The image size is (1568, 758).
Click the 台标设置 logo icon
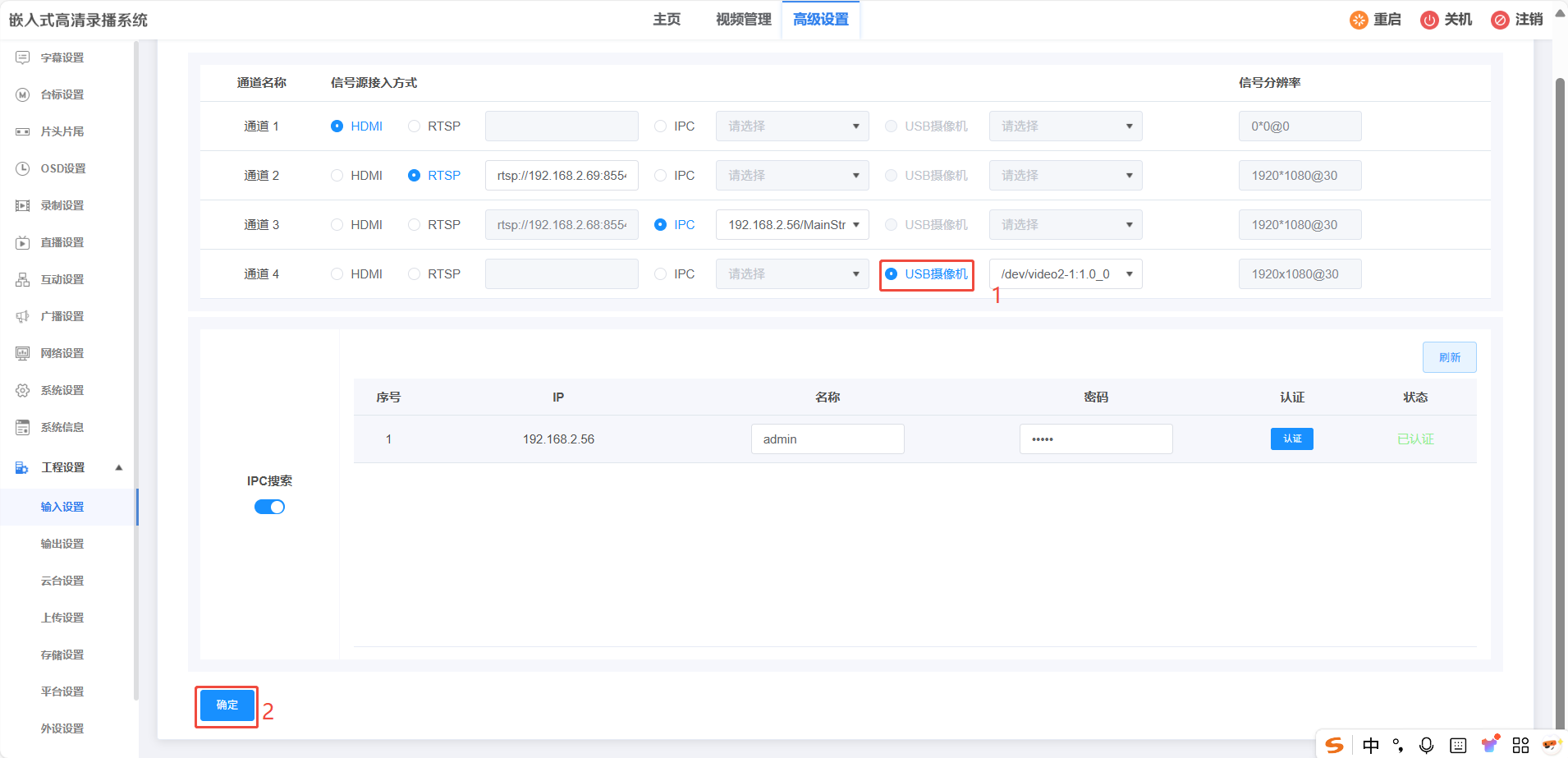[23, 94]
